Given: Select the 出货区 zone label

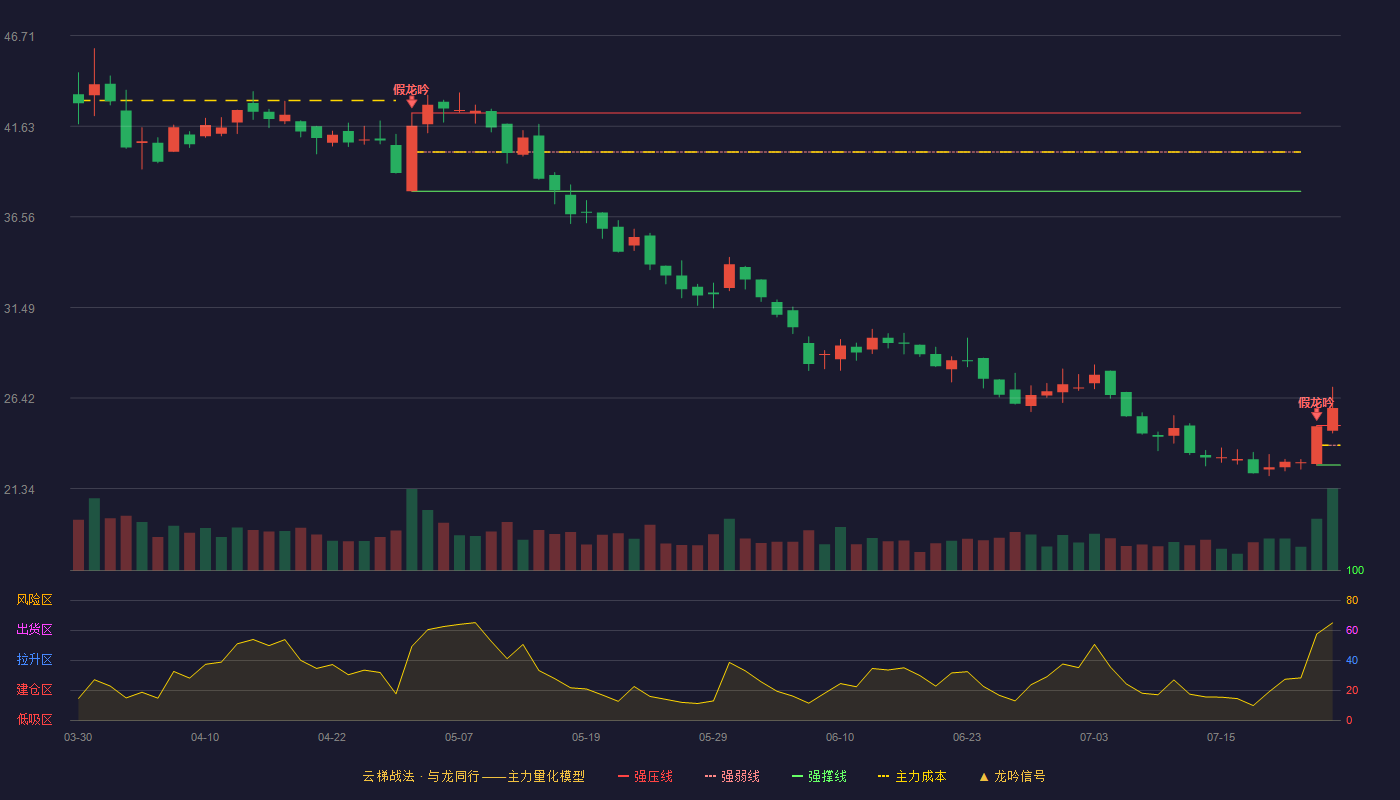Looking at the screenshot, I should 34,630.
